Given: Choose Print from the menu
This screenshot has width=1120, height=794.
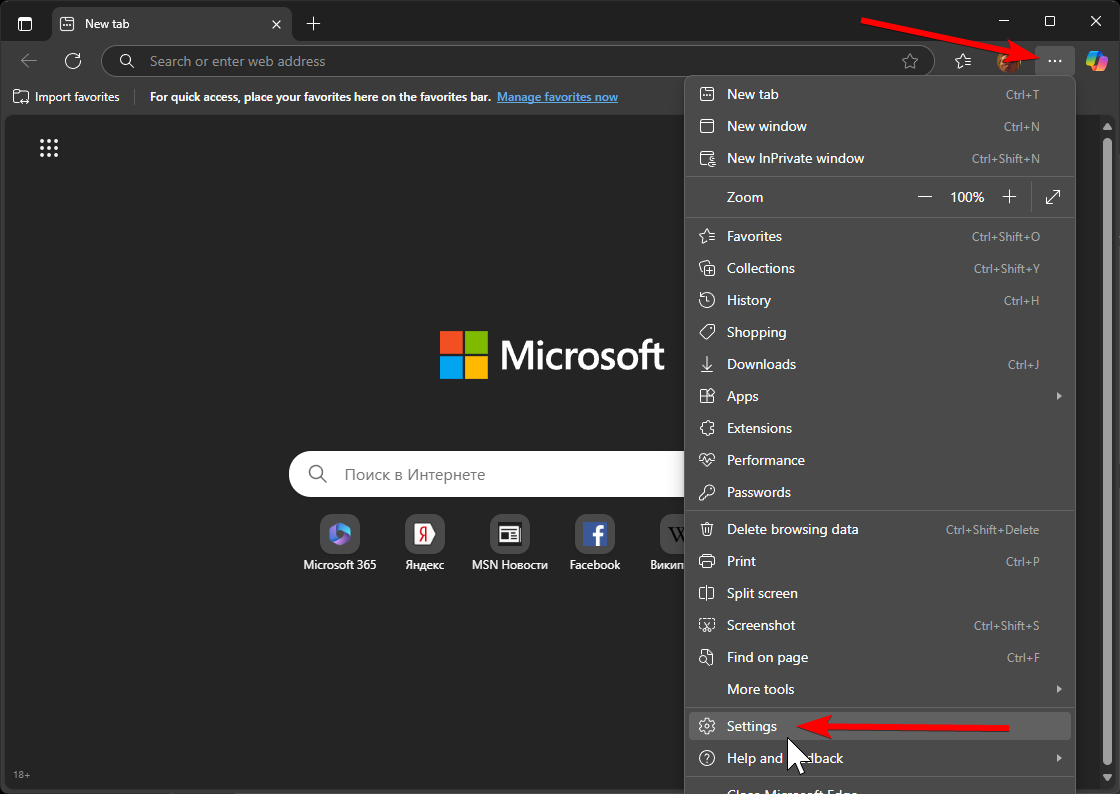Looking at the screenshot, I should click(880, 561).
